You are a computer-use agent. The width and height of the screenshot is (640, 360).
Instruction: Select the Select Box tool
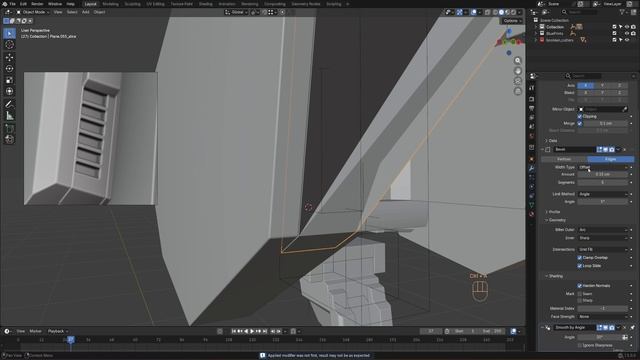pyautogui.click(x=9, y=33)
